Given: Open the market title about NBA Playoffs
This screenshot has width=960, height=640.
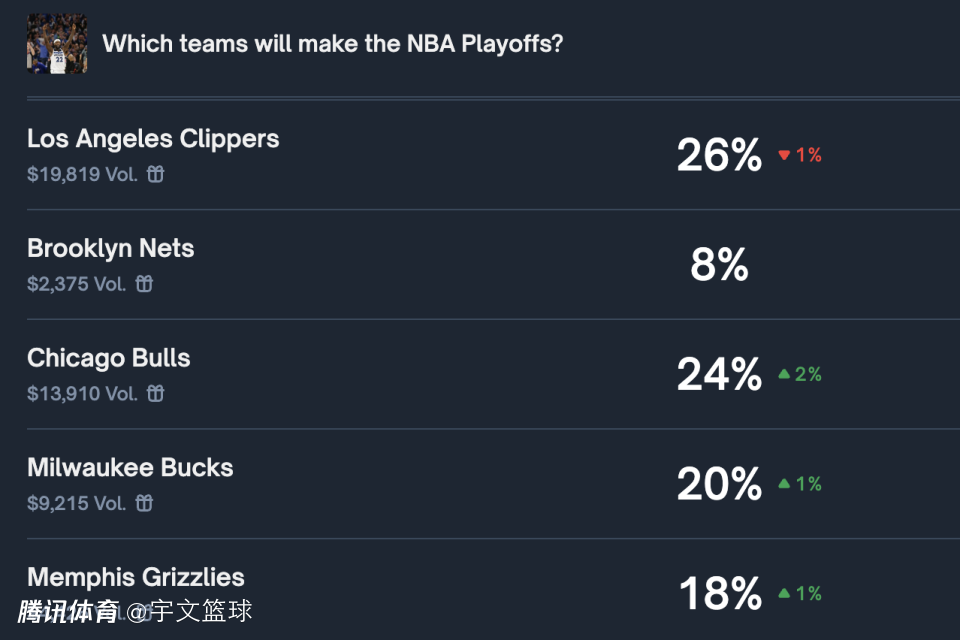Looking at the screenshot, I should point(332,44).
